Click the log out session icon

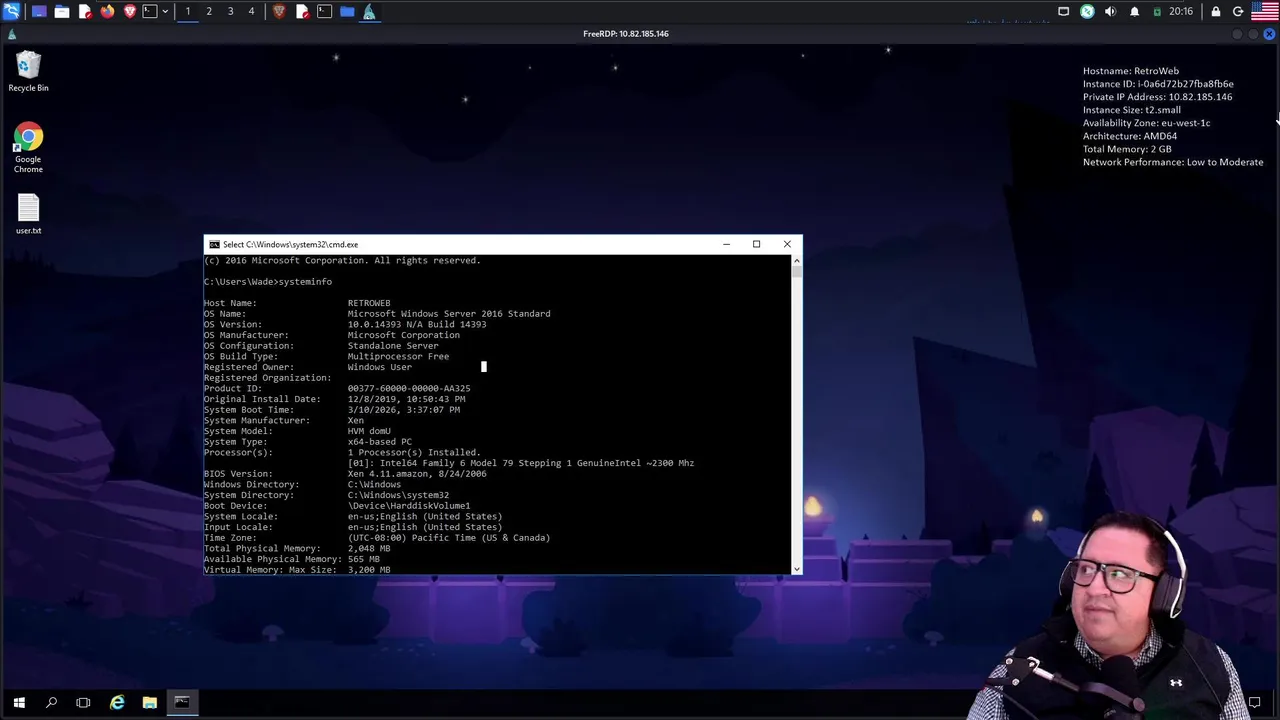point(1238,11)
